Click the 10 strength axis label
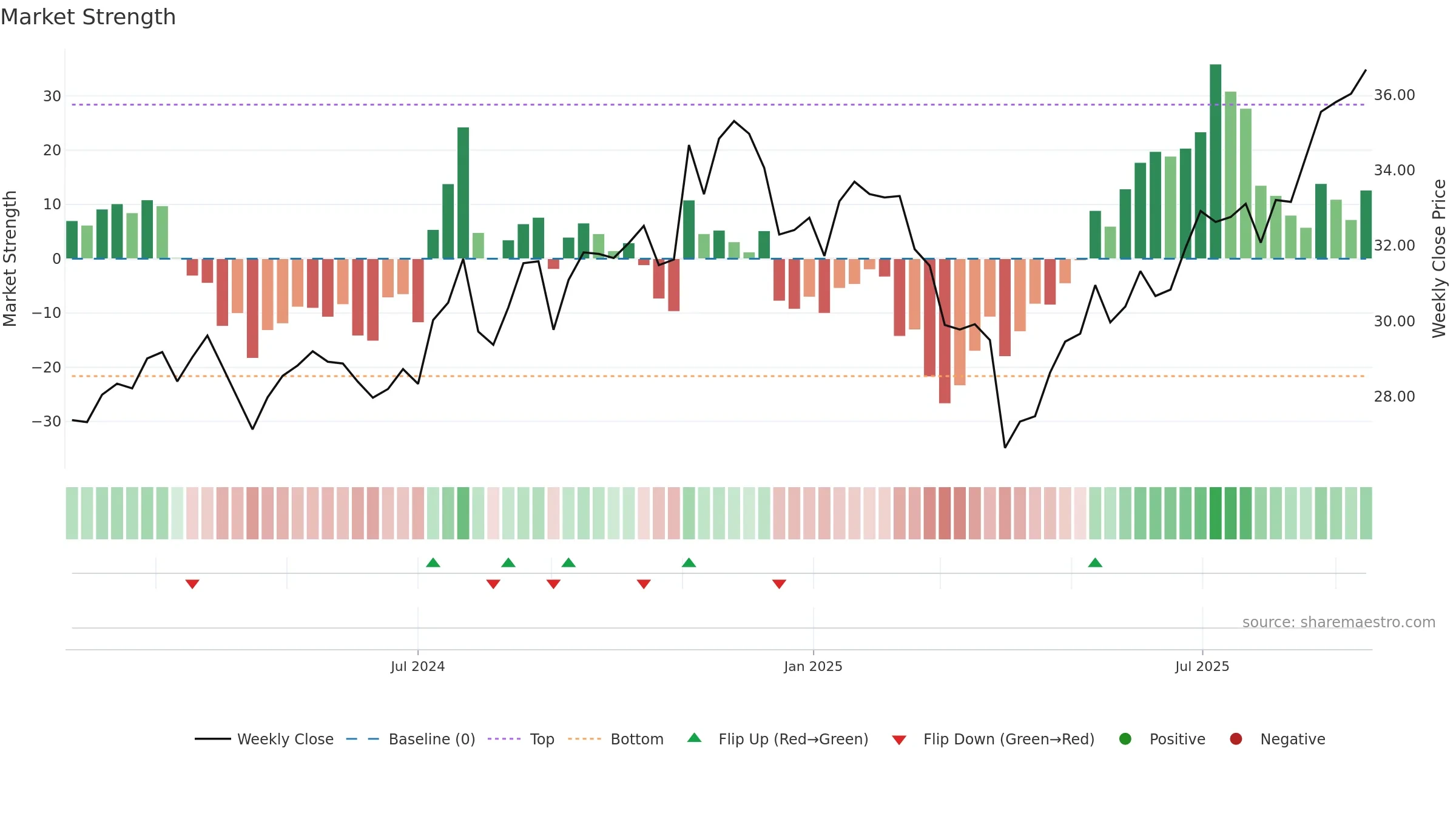Viewport: 1456px width, 819px height. click(x=52, y=204)
